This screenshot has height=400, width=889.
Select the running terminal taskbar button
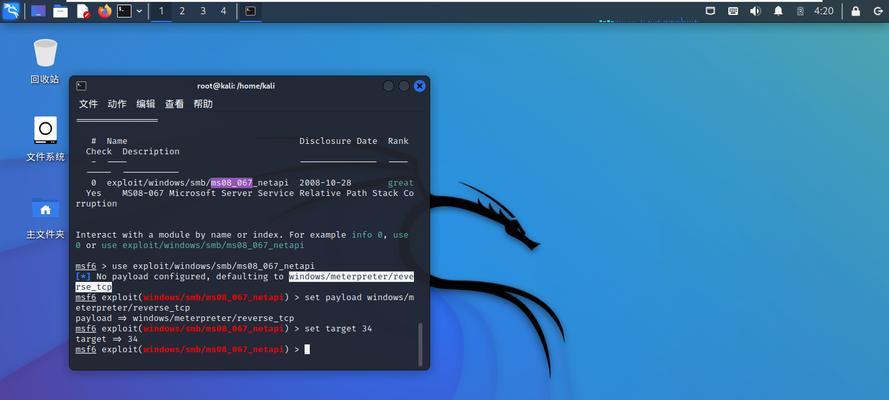click(x=250, y=11)
